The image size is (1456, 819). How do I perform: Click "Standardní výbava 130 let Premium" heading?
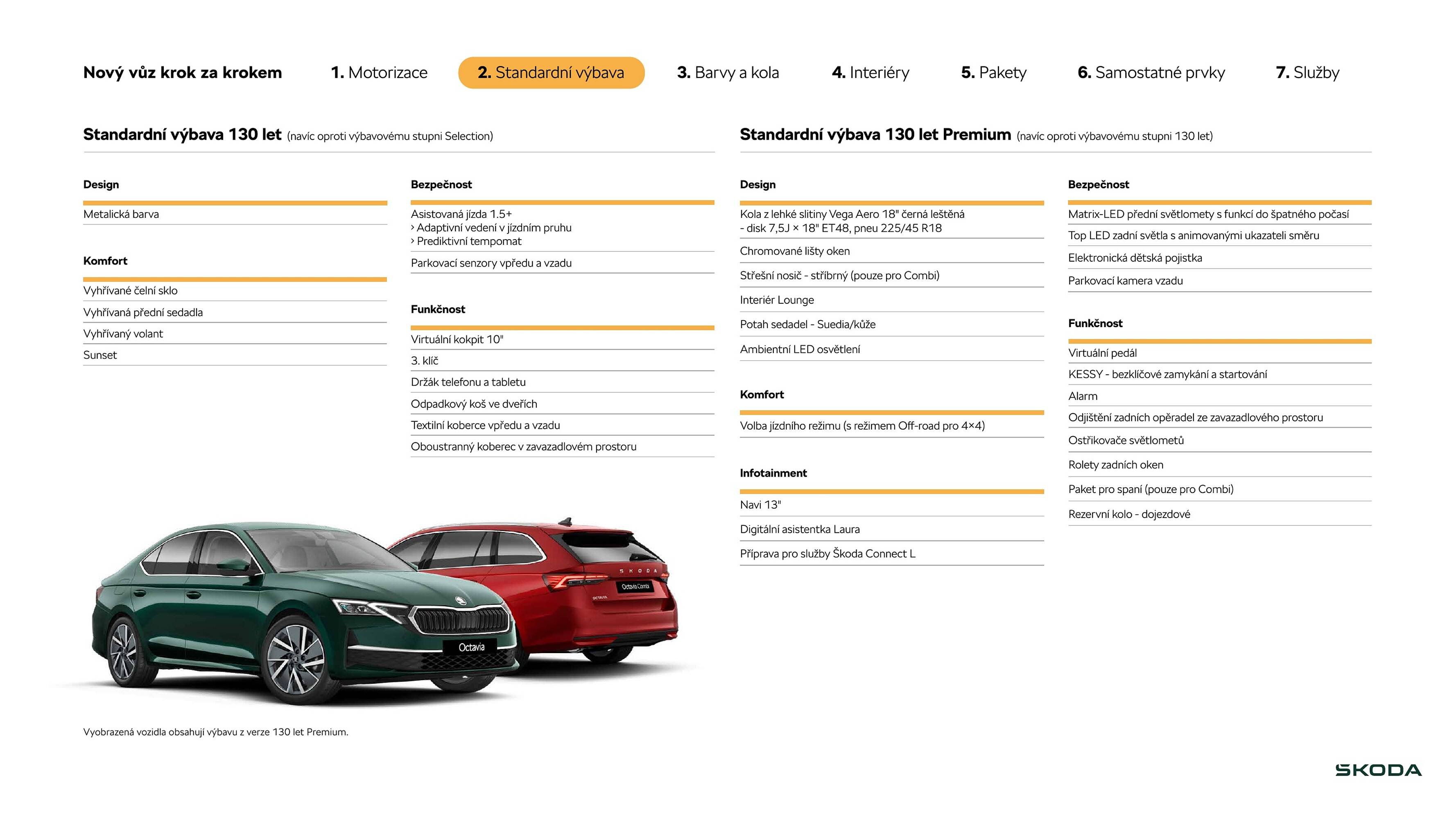875,135
